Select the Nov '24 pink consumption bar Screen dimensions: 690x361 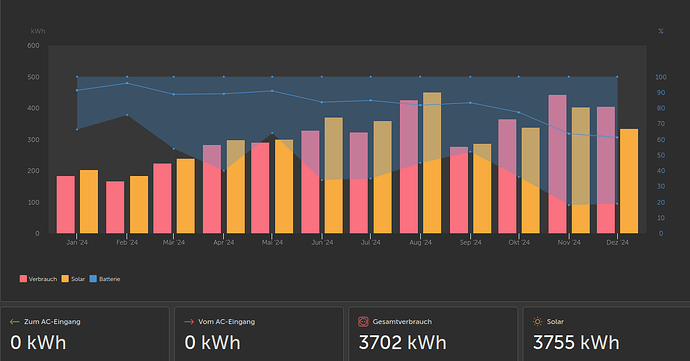pyautogui.click(x=557, y=164)
